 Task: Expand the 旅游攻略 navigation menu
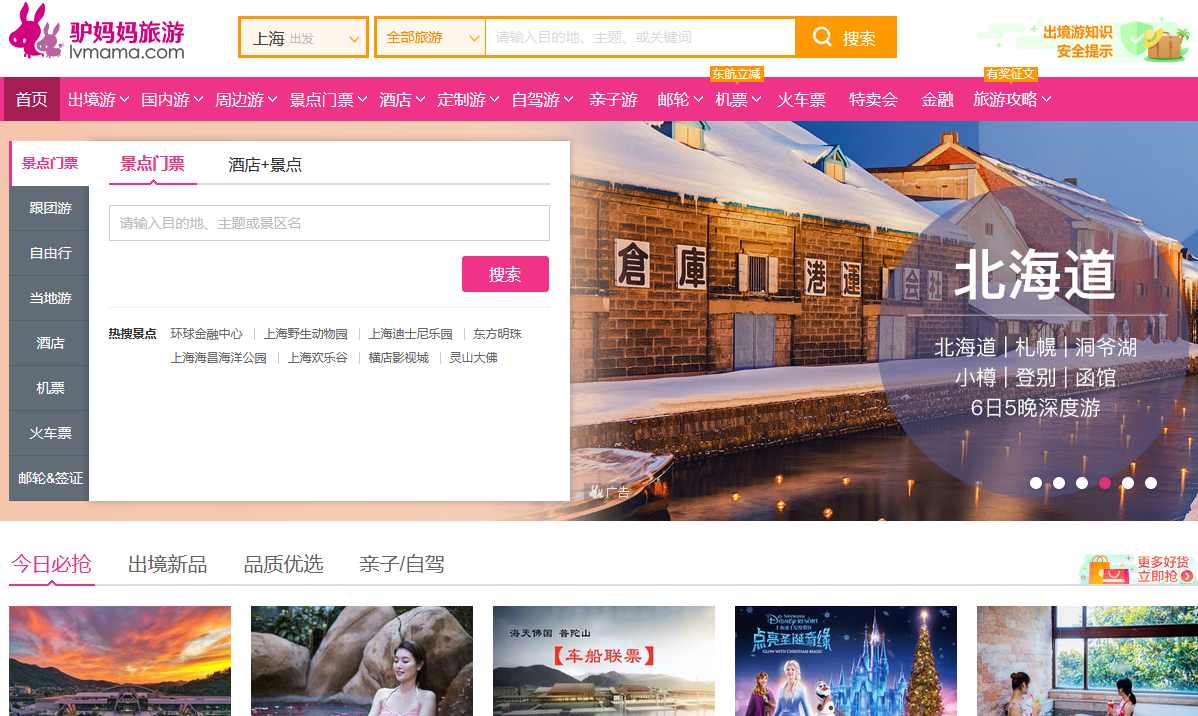point(1012,100)
